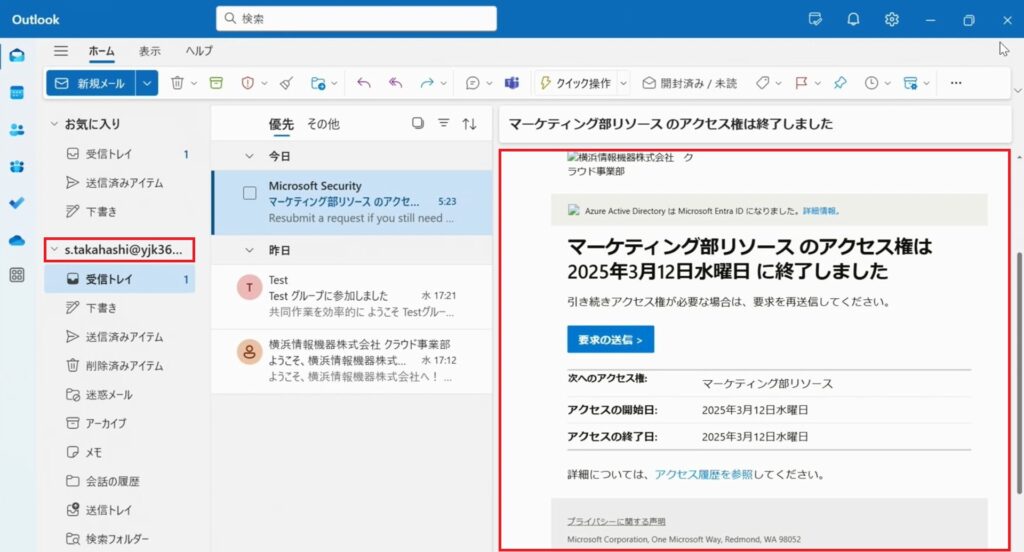Open dropdown arrow next to Flag icon
Viewport: 1024px width, 552px height.
pos(818,84)
